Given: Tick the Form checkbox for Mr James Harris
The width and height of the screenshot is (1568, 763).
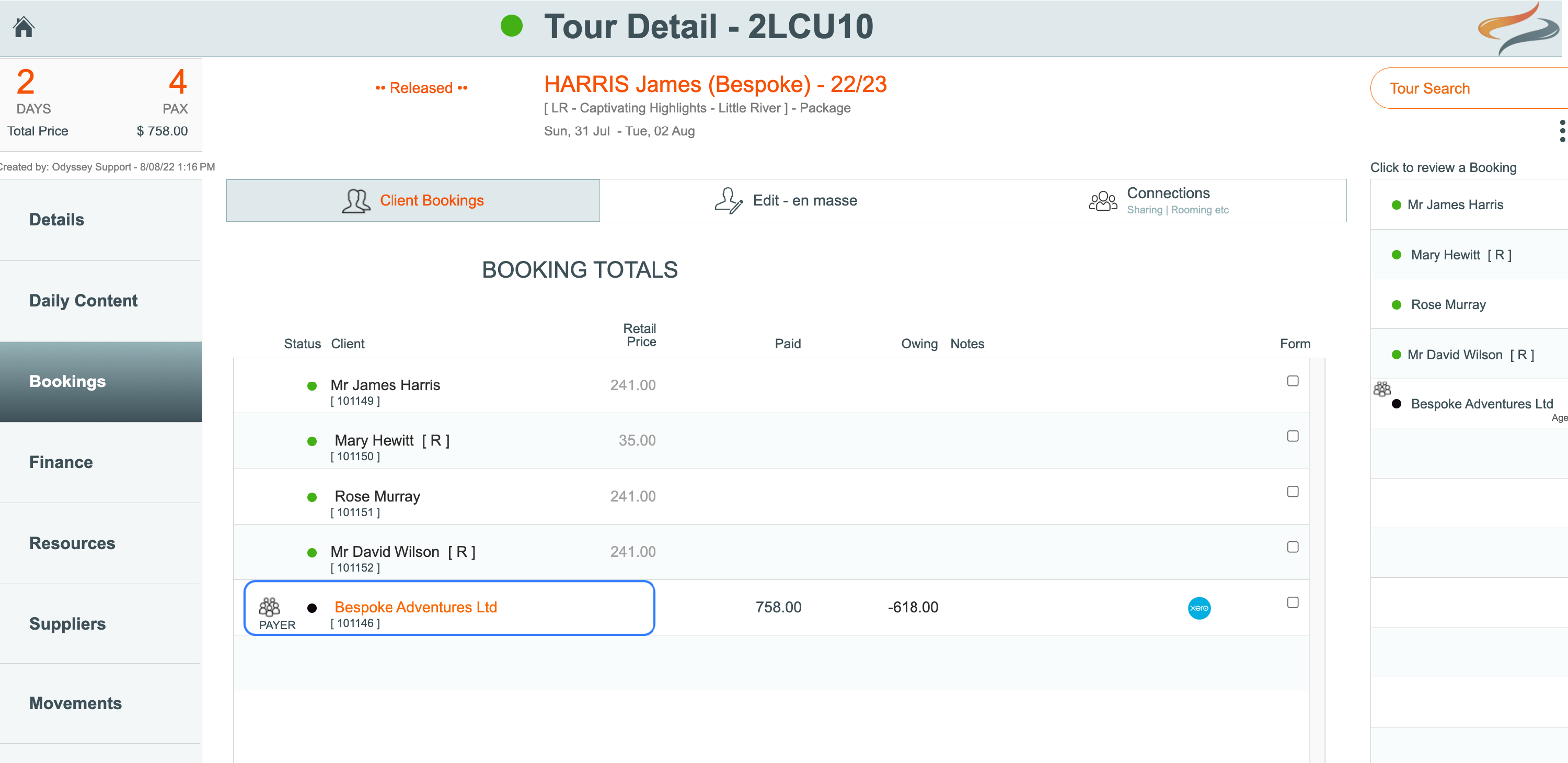Looking at the screenshot, I should (1292, 381).
